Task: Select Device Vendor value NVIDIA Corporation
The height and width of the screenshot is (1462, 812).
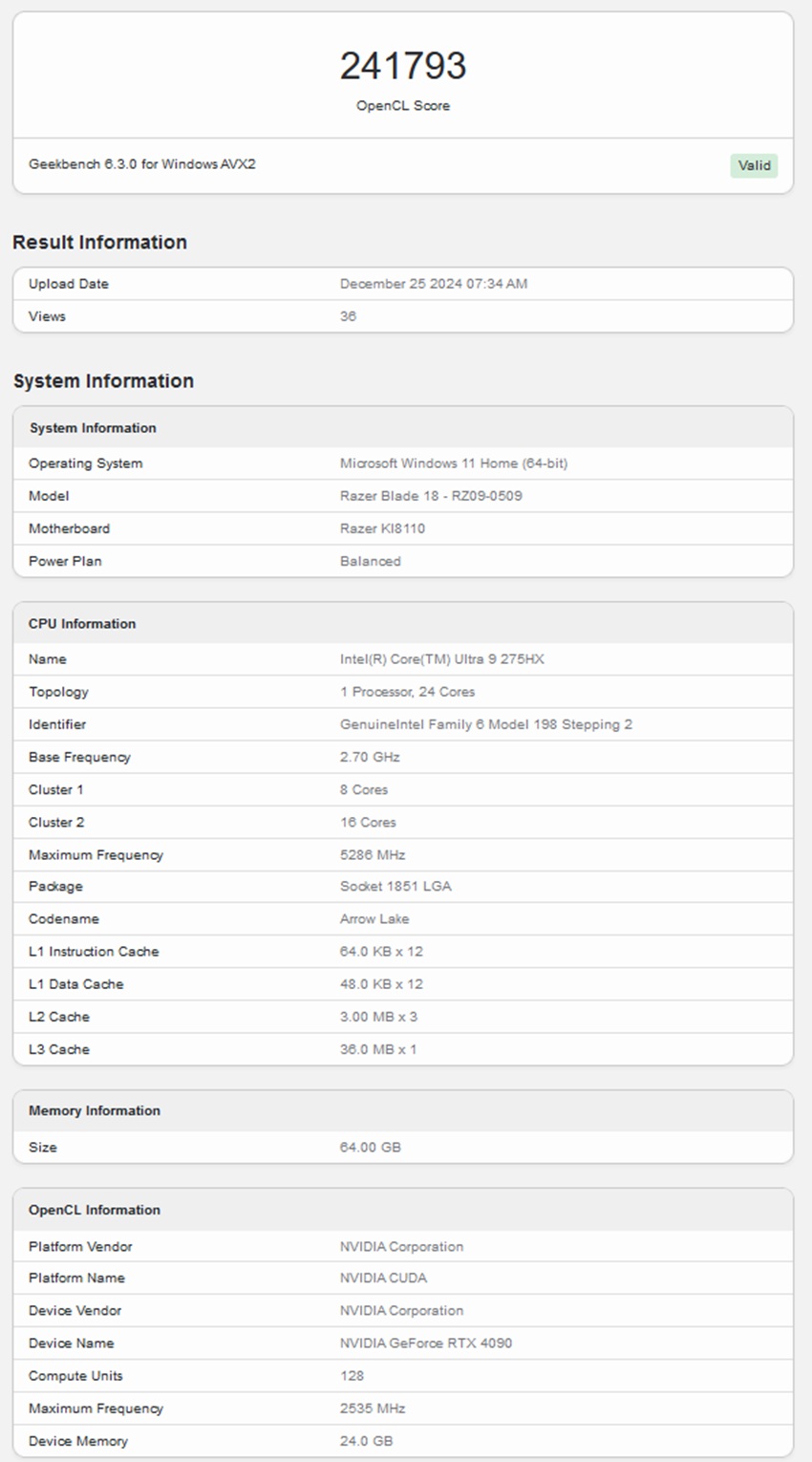Action: tap(401, 1310)
